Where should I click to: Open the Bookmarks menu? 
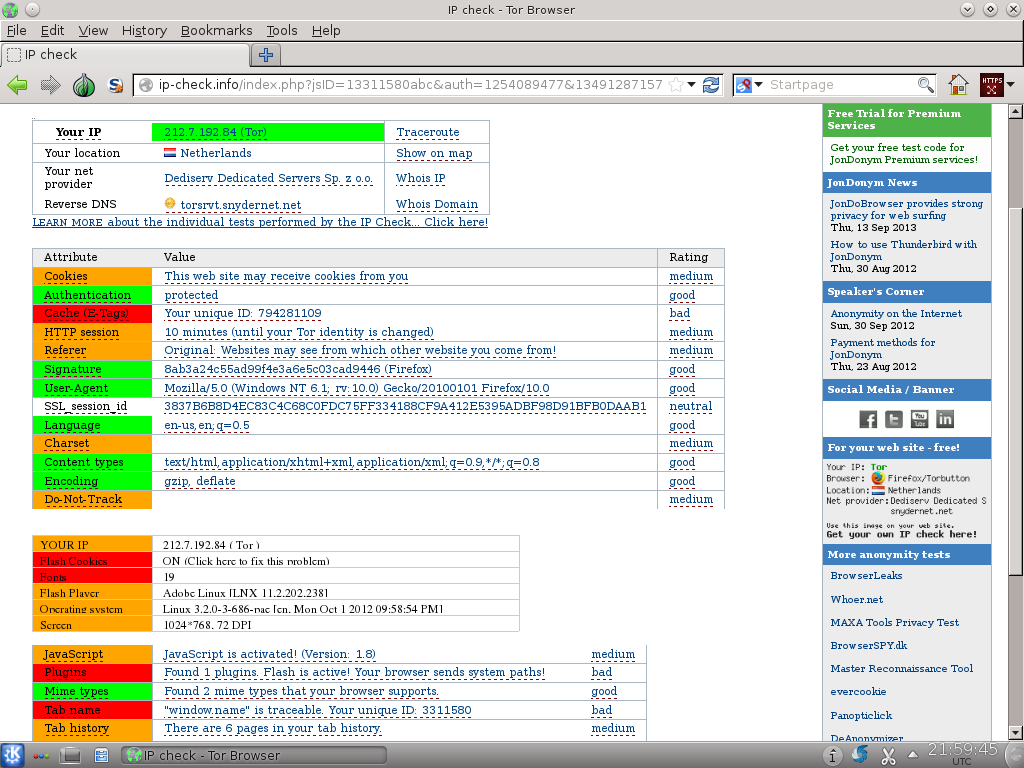tap(216, 31)
